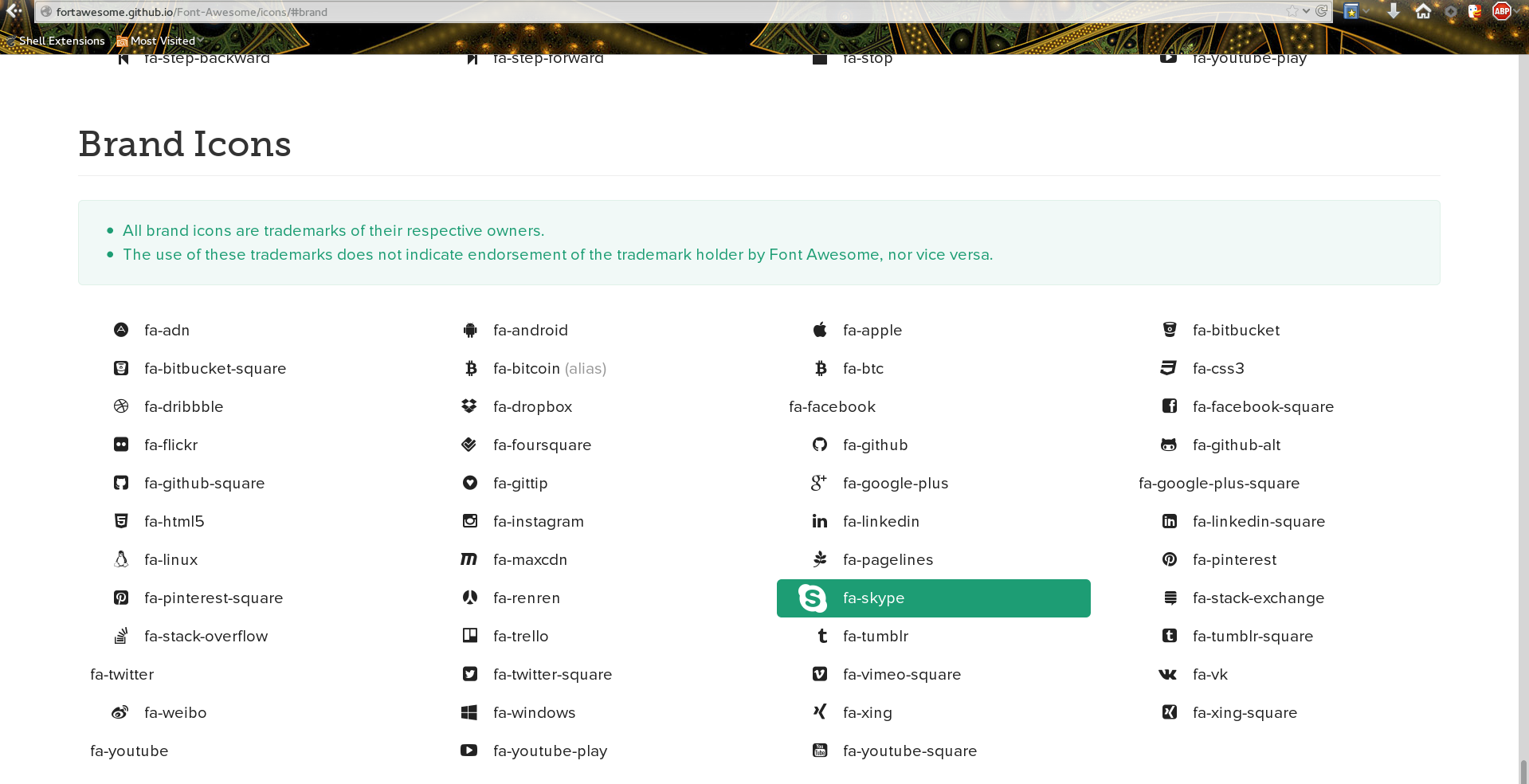Viewport: 1529px width, 784px height.
Task: Click the fa-dribbble ball icon
Action: [121, 406]
